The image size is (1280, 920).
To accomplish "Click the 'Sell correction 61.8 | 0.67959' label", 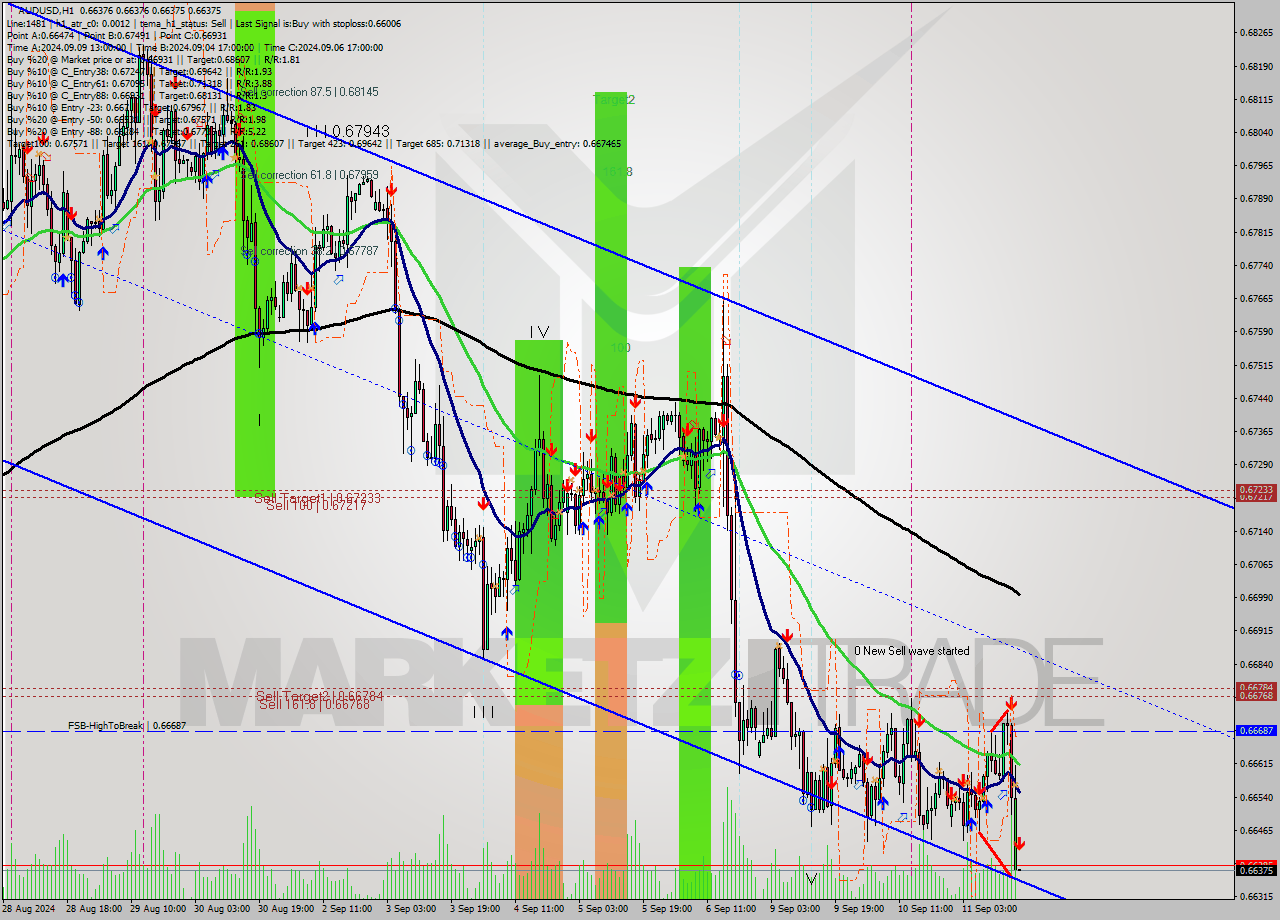I will 309,175.
